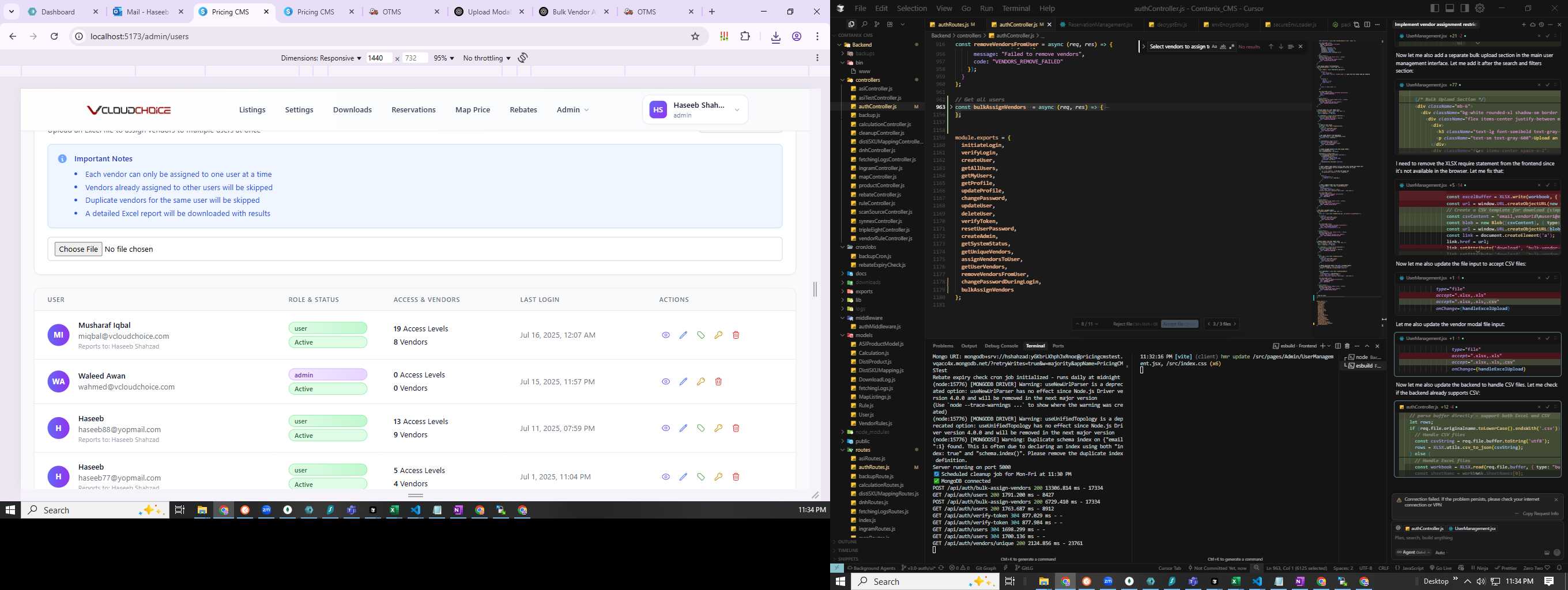The image size is (1568, 590).
Task: Rotate the device toolbar viewport
Action: [x=523, y=58]
